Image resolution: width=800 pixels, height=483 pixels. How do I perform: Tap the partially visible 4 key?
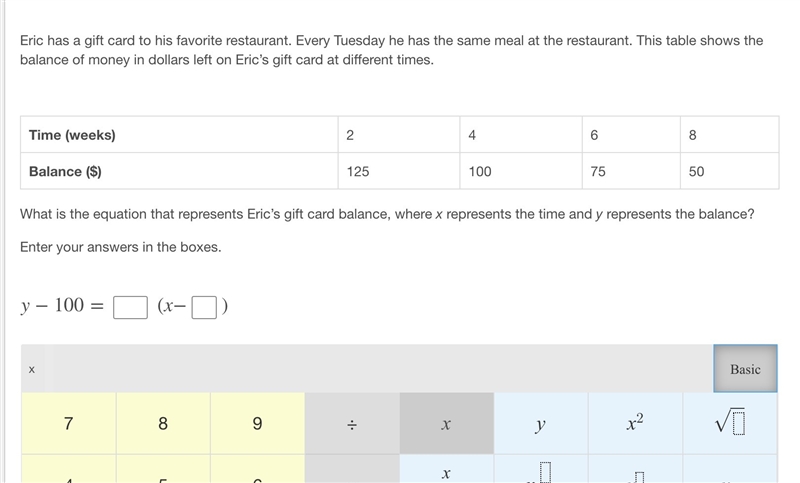(x=68, y=469)
